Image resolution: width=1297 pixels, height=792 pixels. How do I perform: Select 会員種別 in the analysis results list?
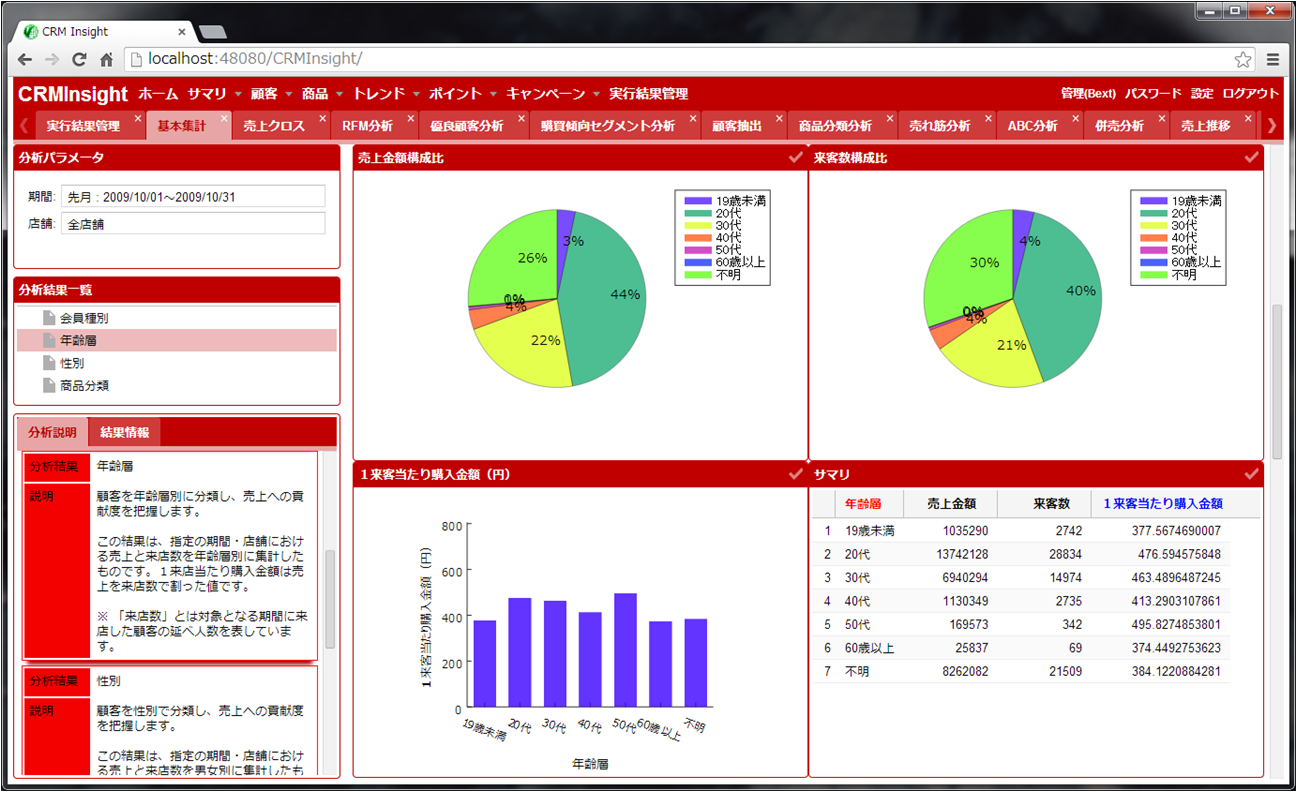(x=177, y=318)
